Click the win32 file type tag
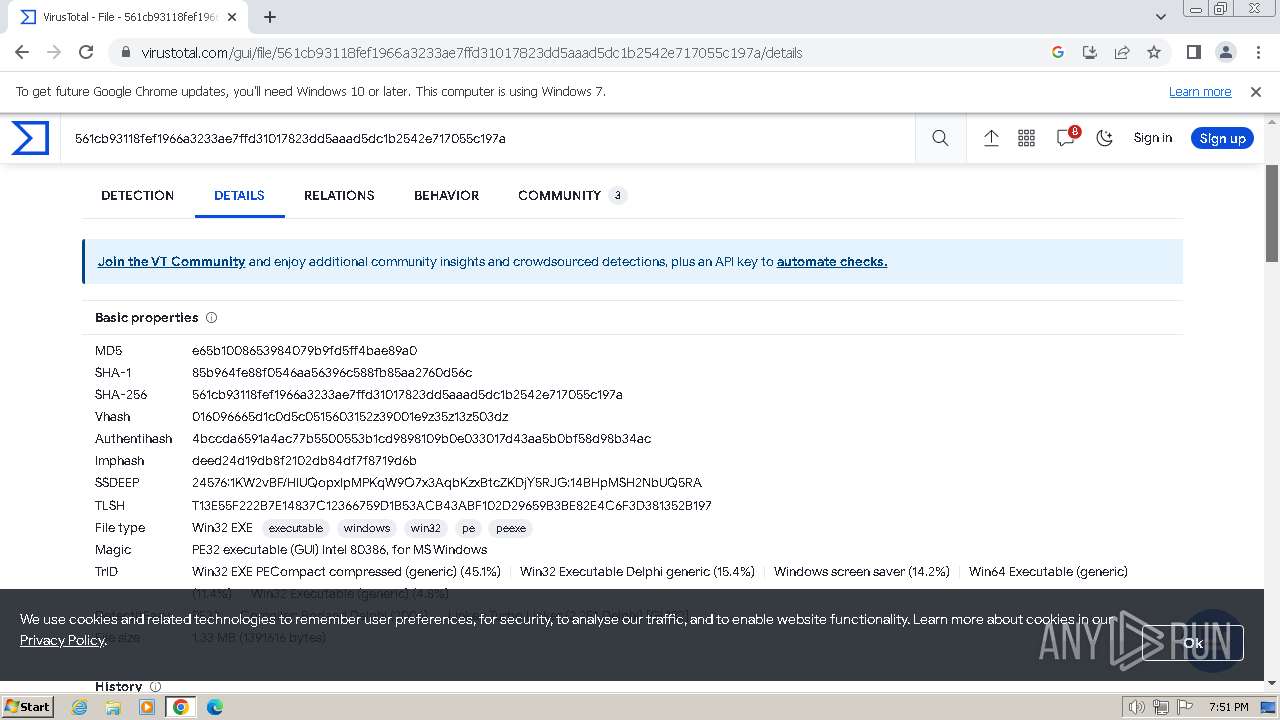 coord(425,528)
